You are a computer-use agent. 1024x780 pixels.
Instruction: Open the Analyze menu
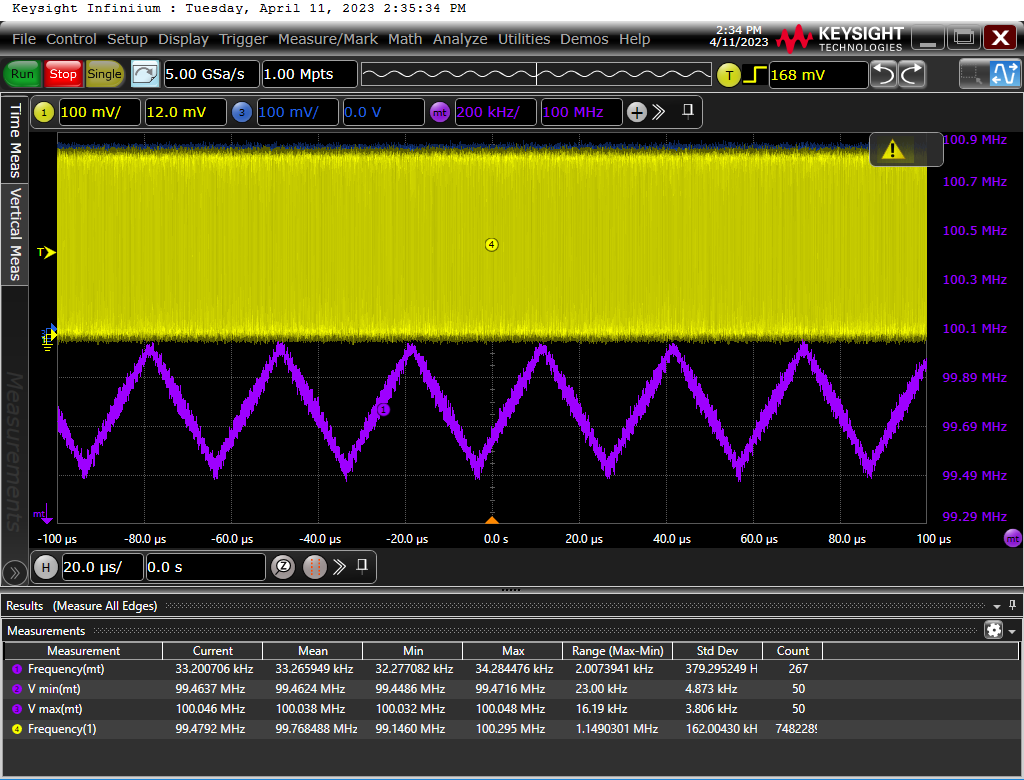(x=460, y=39)
